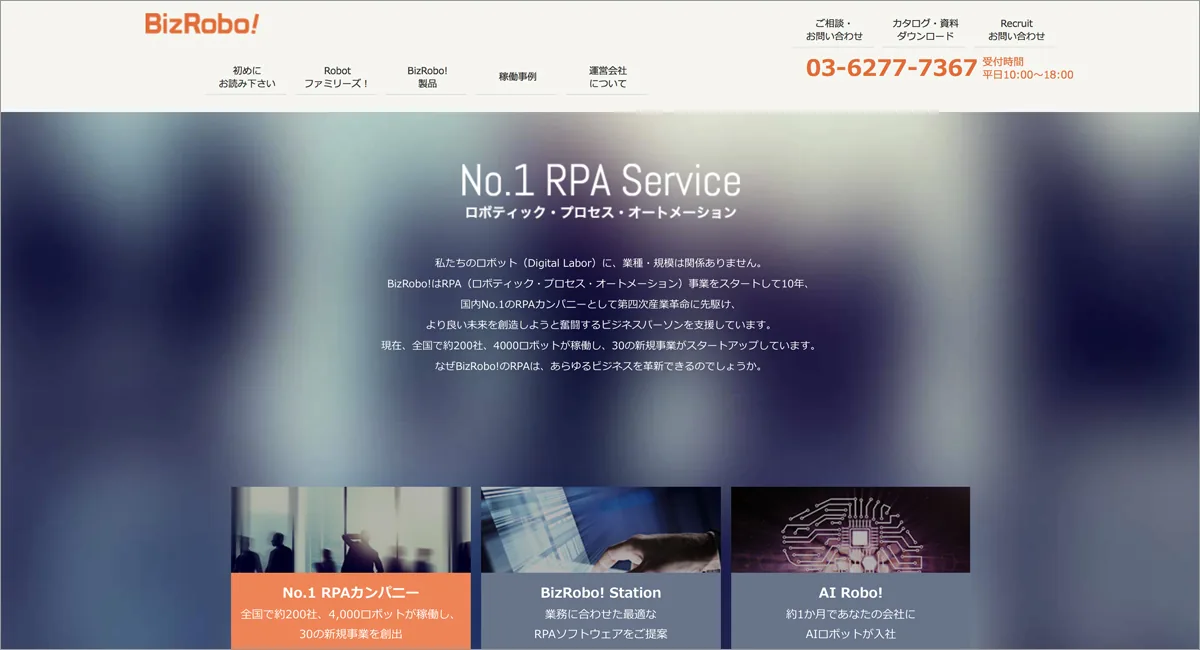Screen dimensions: 1200x650
Task: Open the BizRobo! Station card thumbnail
Action: point(600,530)
